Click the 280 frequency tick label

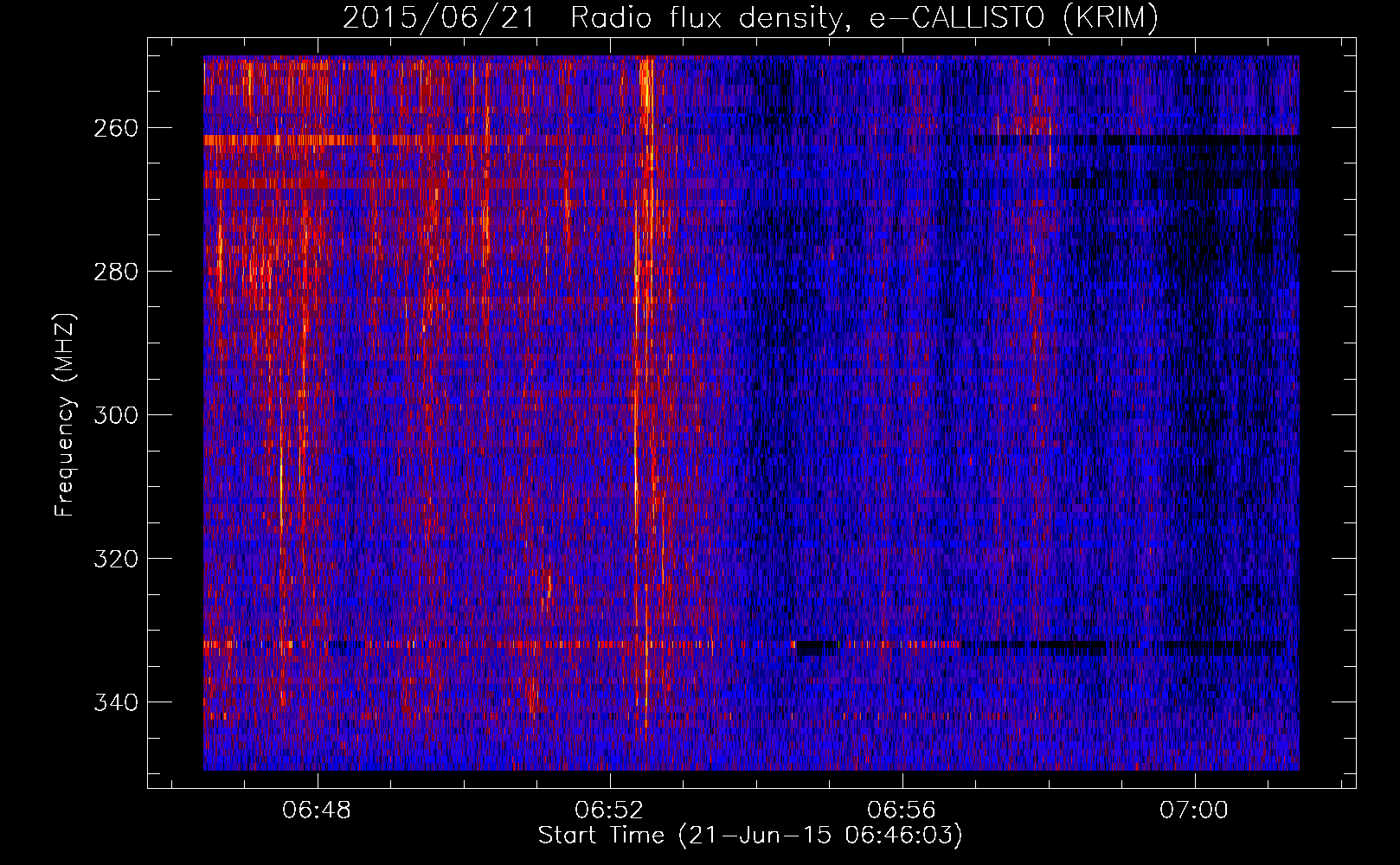(116, 272)
